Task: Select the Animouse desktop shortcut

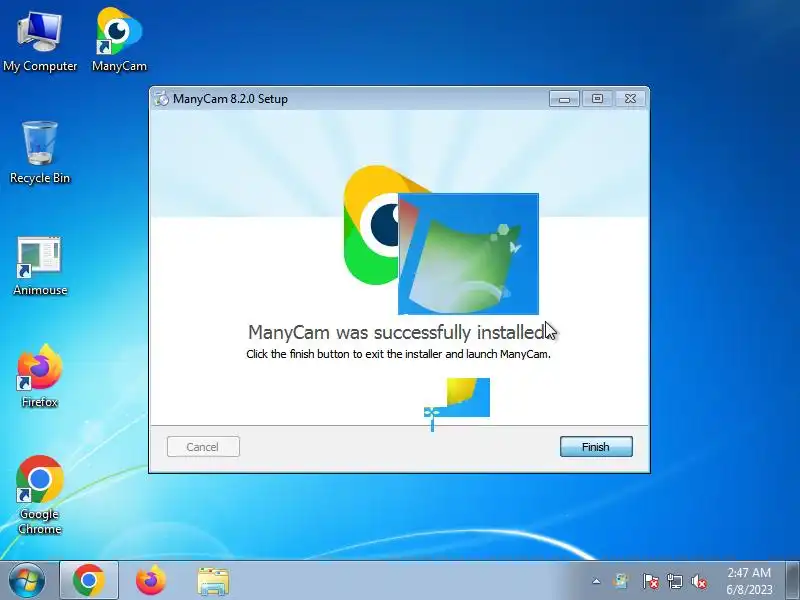Action: click(40, 265)
